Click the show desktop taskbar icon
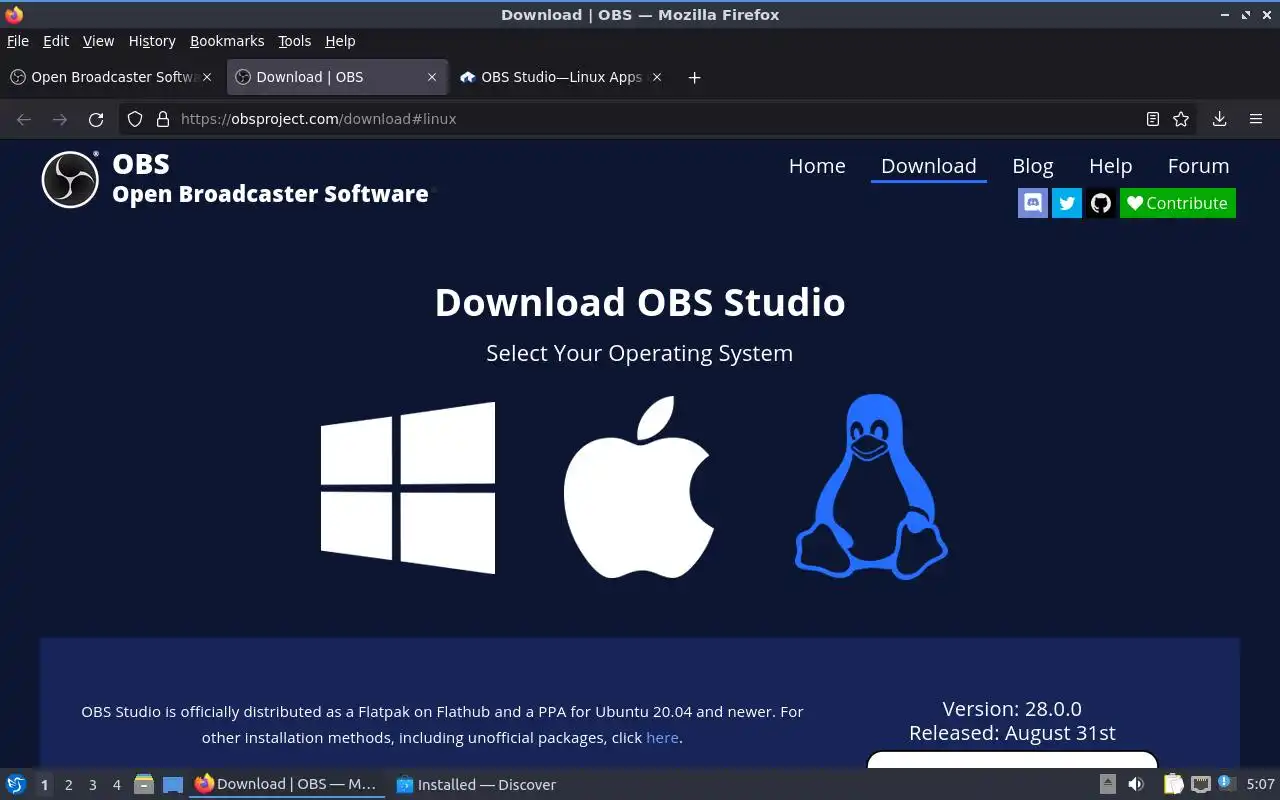This screenshot has width=1280, height=800. [x=173, y=784]
